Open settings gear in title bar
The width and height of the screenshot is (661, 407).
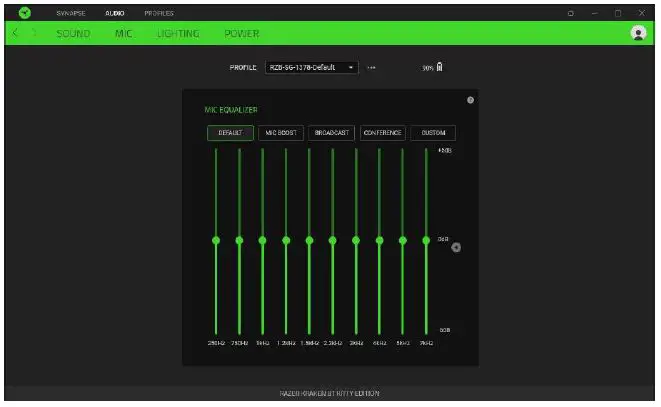click(x=571, y=13)
